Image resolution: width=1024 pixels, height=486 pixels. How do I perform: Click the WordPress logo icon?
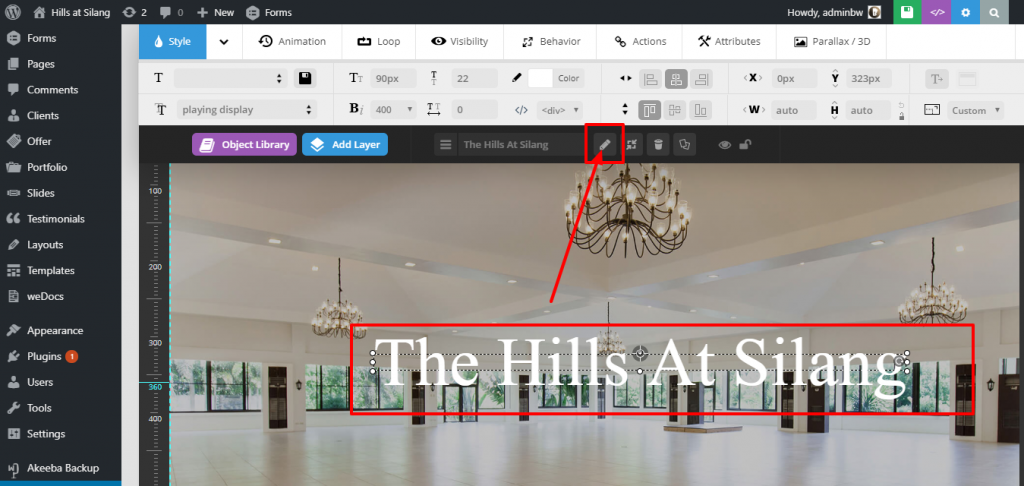point(13,12)
